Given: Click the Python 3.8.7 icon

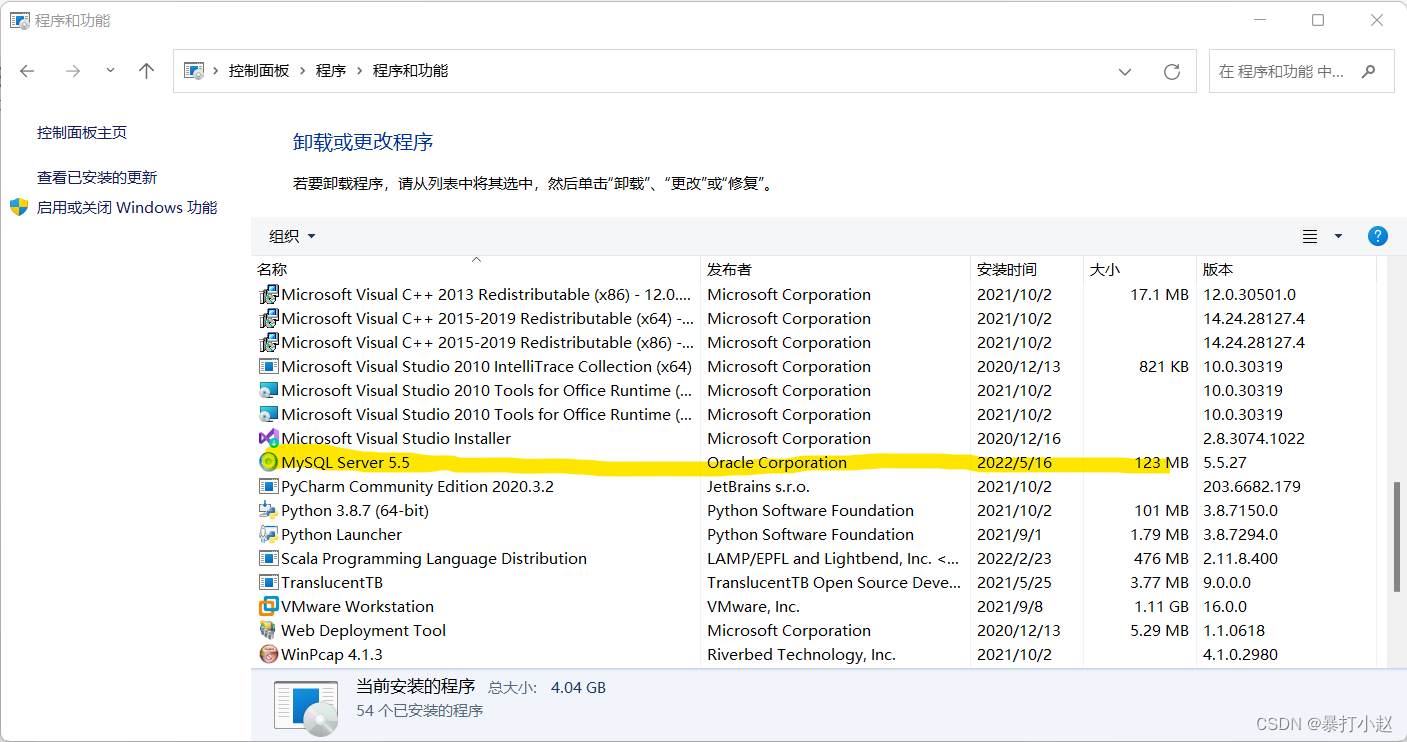Looking at the screenshot, I should click(268, 510).
